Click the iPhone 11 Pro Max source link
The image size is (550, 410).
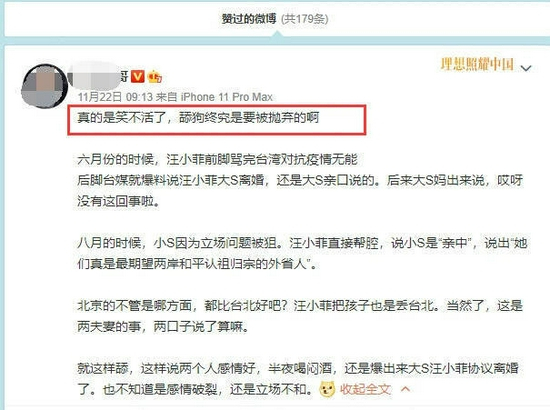[227, 97]
